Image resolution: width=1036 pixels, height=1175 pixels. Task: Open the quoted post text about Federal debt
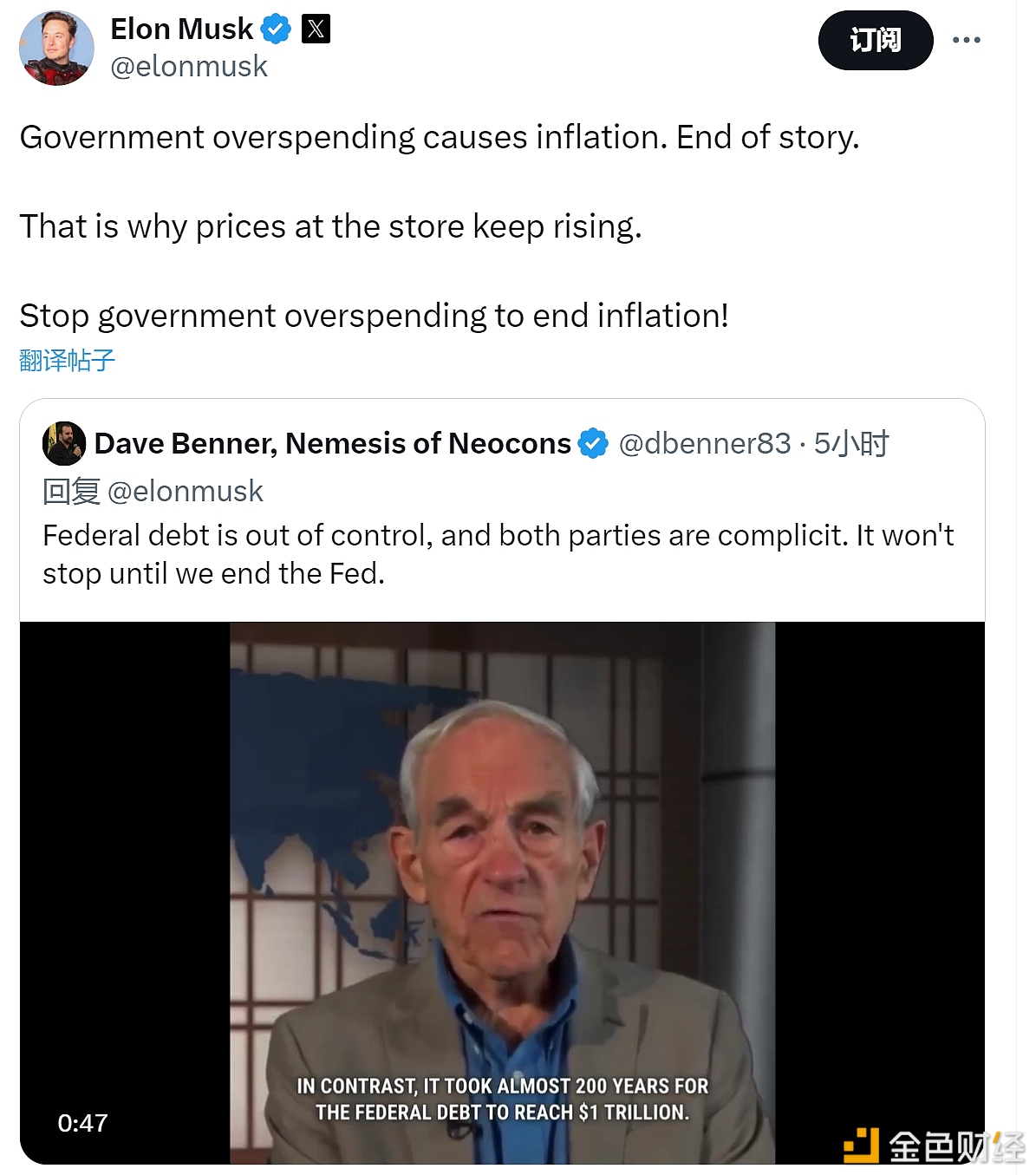click(x=498, y=554)
